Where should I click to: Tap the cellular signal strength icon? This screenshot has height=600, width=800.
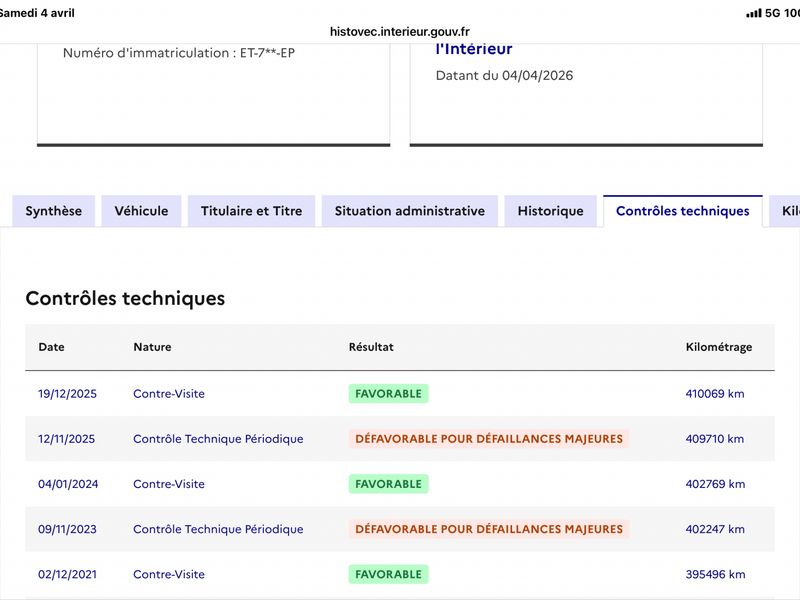click(753, 13)
